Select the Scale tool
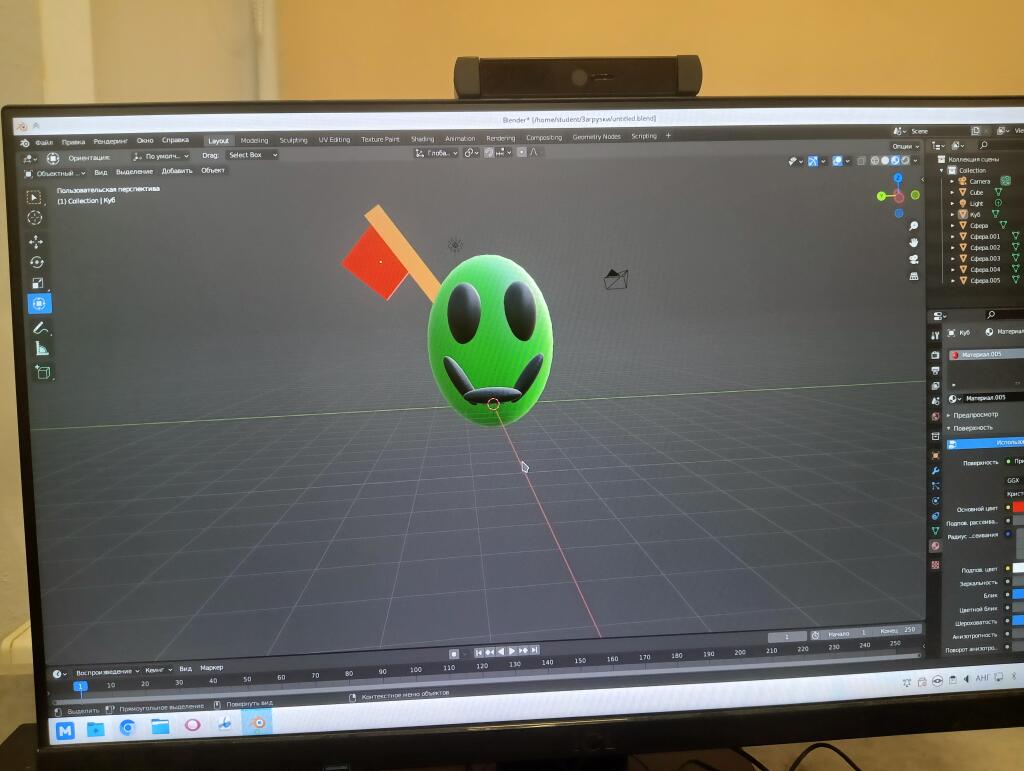1024x771 pixels. tap(38, 283)
